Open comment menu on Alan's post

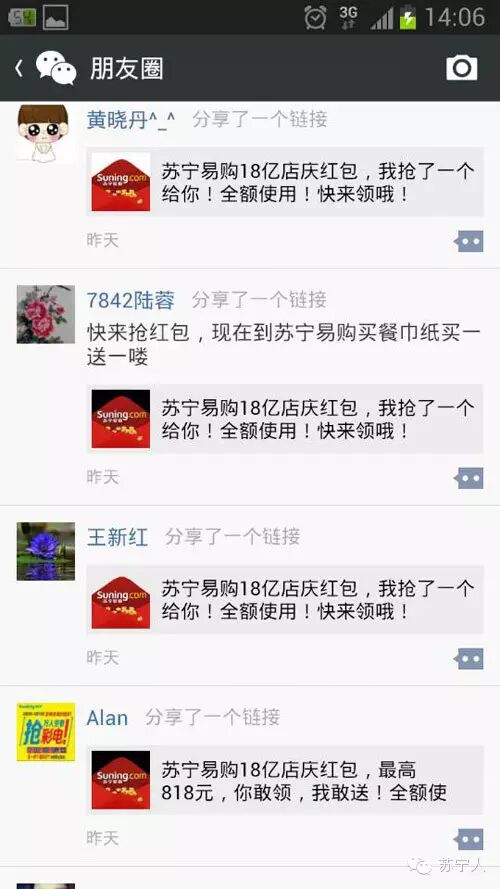tap(469, 839)
